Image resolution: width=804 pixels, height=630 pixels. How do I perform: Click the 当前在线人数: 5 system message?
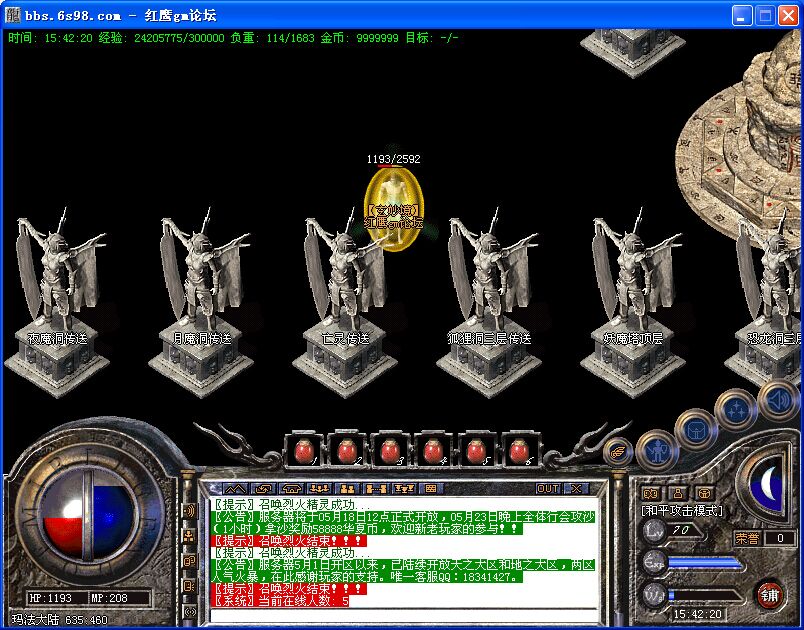280,600
